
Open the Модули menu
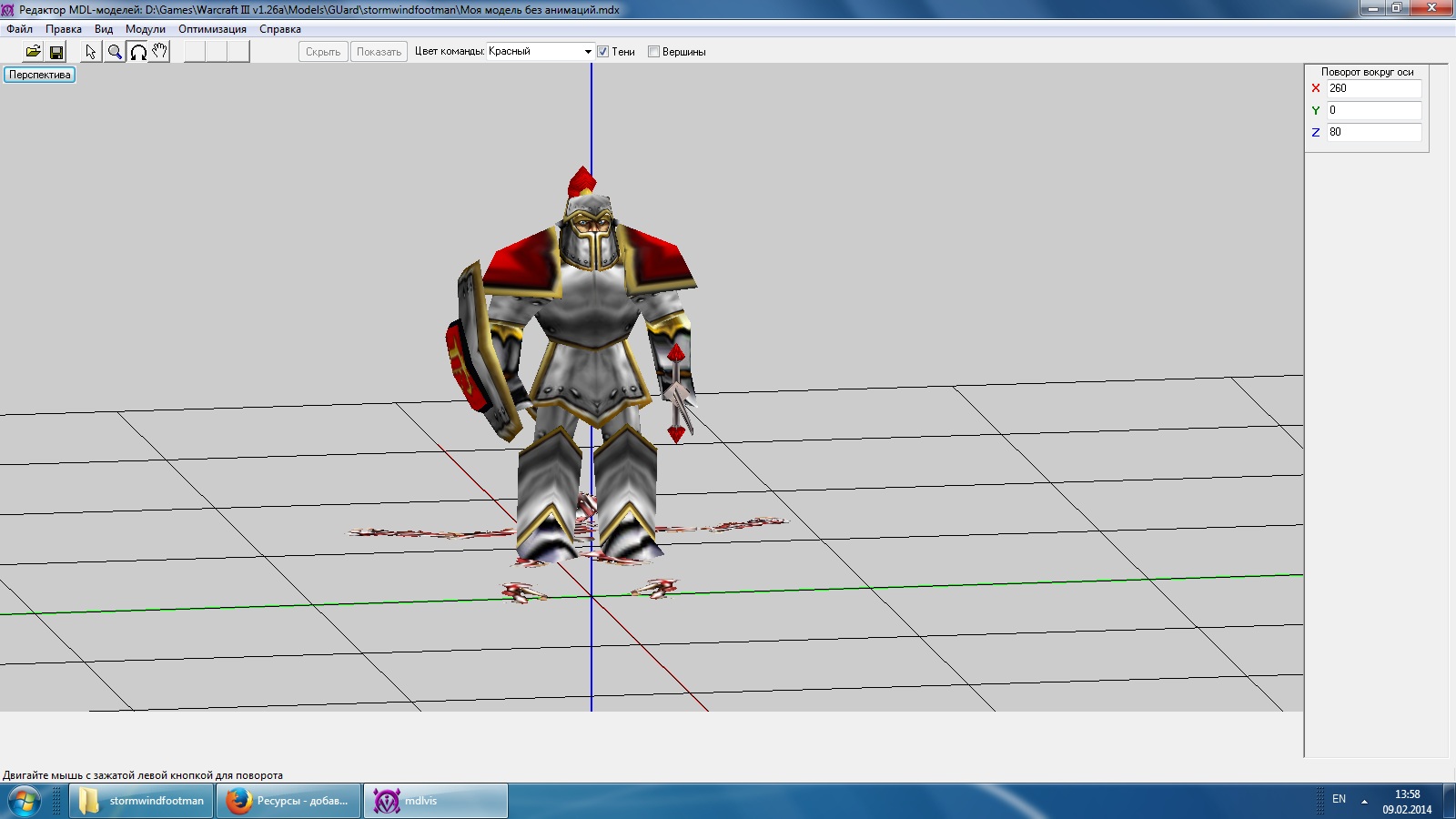click(146, 29)
